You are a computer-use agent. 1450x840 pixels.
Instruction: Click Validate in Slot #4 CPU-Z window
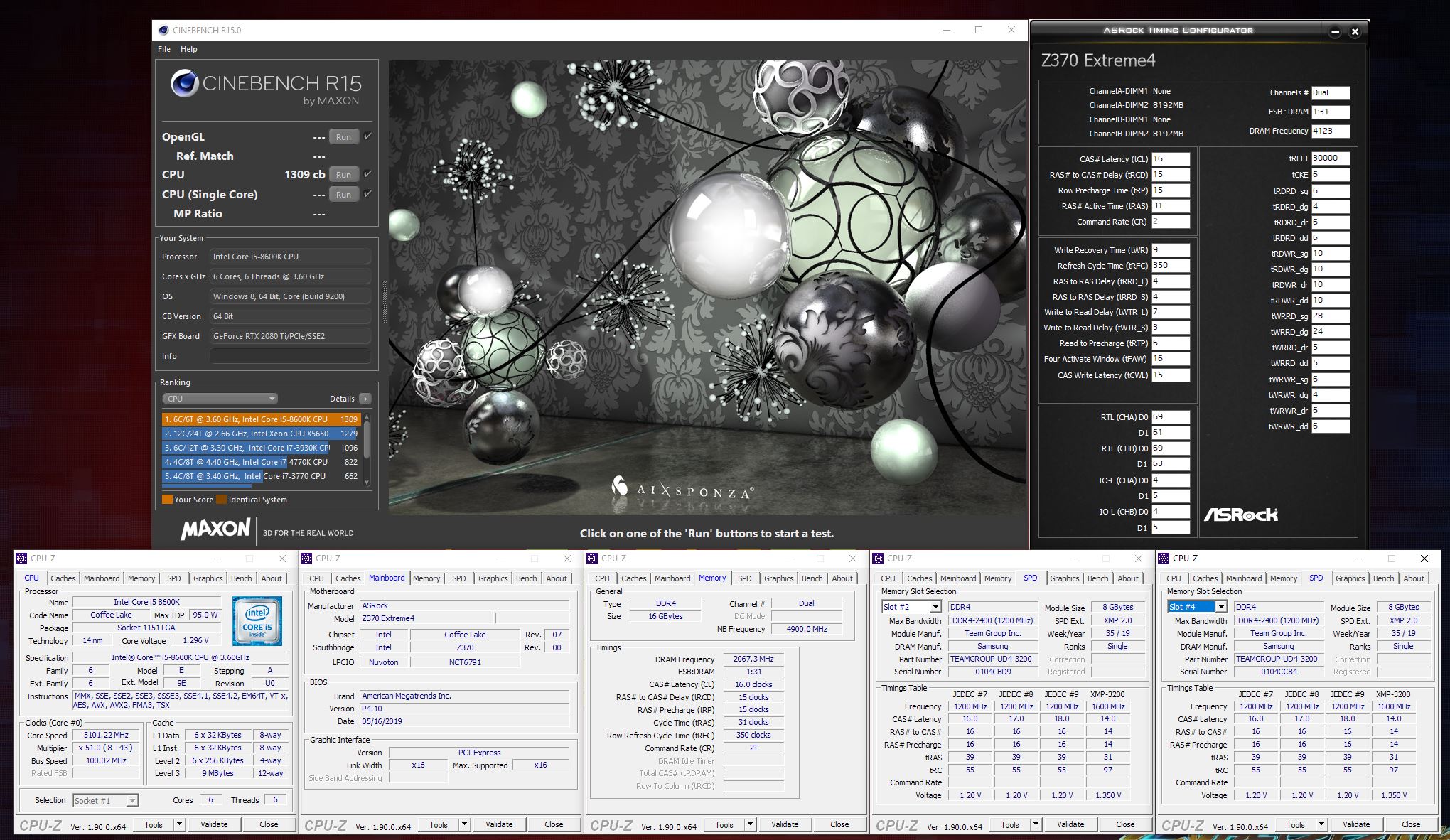pyautogui.click(x=1356, y=824)
